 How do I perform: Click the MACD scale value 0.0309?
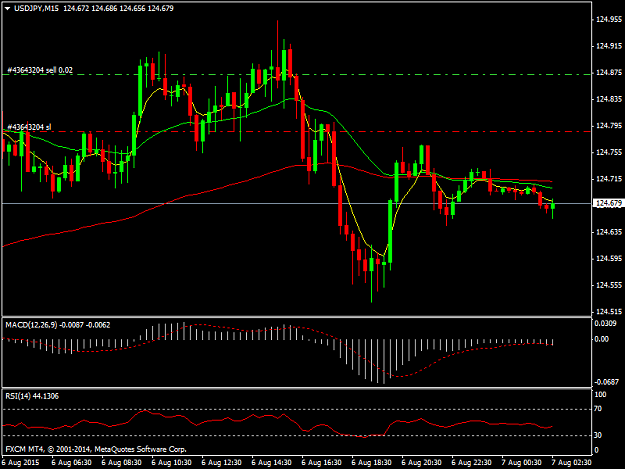click(x=605, y=323)
